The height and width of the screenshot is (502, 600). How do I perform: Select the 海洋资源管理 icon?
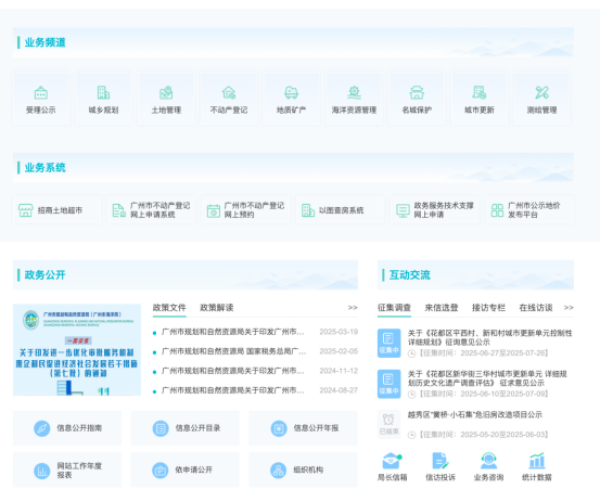click(353, 93)
